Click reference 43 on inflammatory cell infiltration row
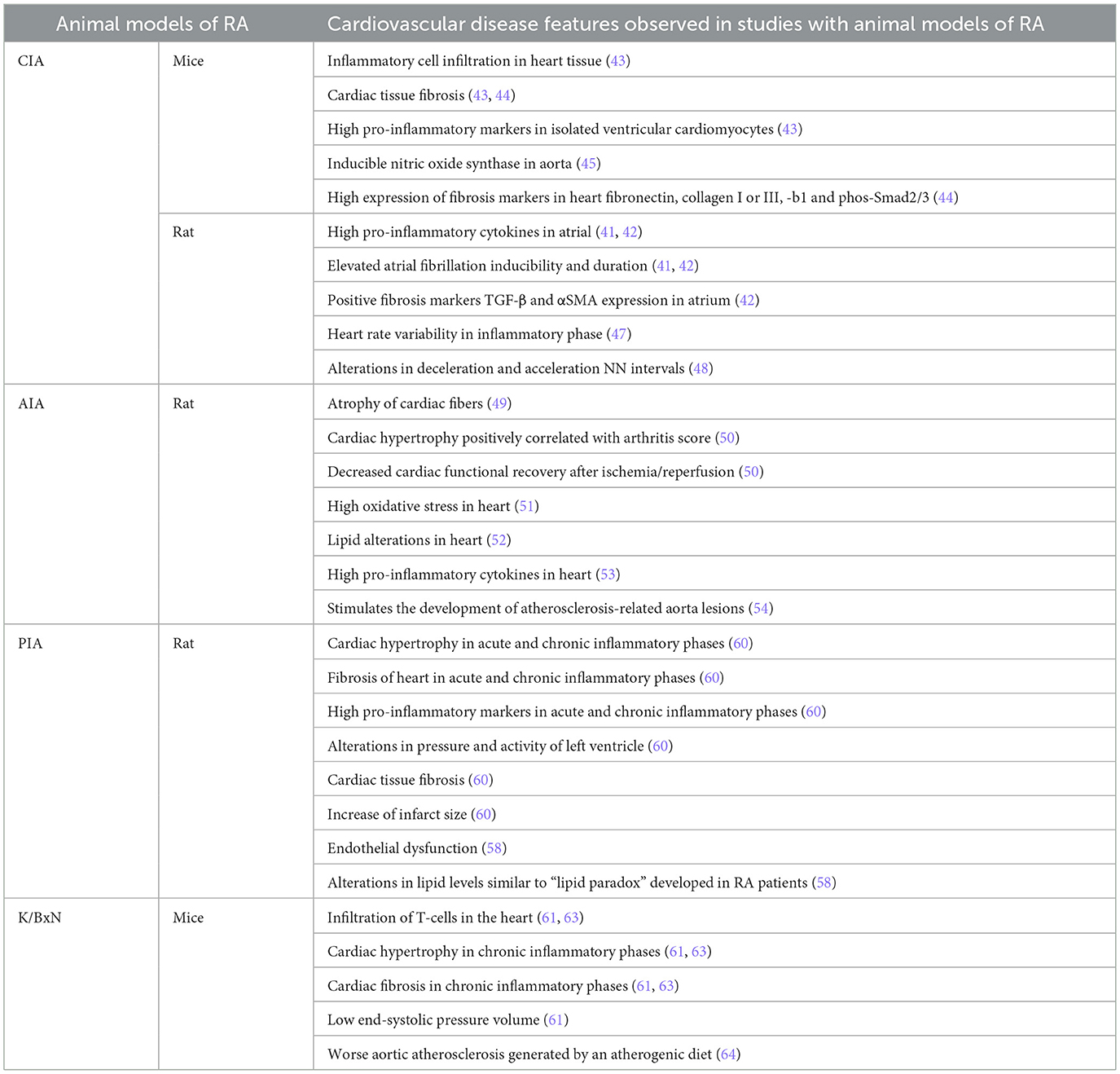The height and width of the screenshot is (1074, 1120). [x=618, y=61]
